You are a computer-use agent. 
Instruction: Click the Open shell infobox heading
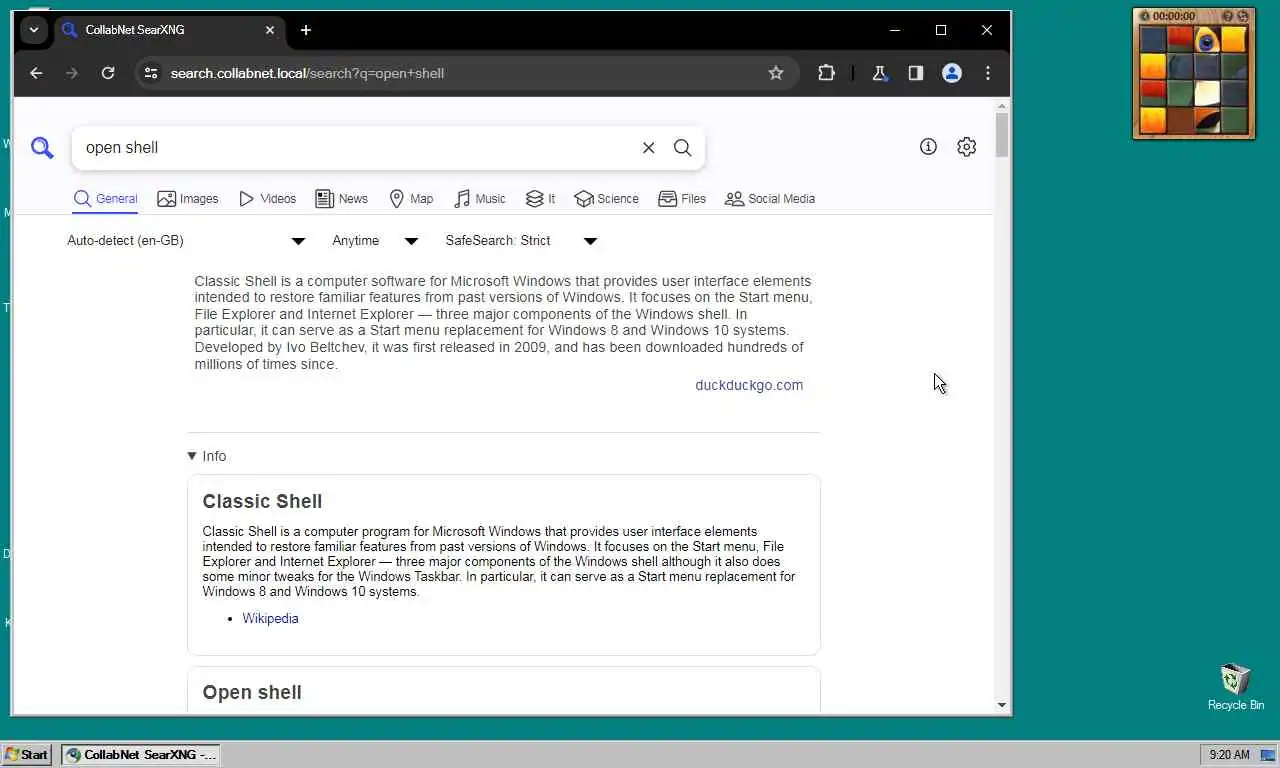[x=252, y=692]
